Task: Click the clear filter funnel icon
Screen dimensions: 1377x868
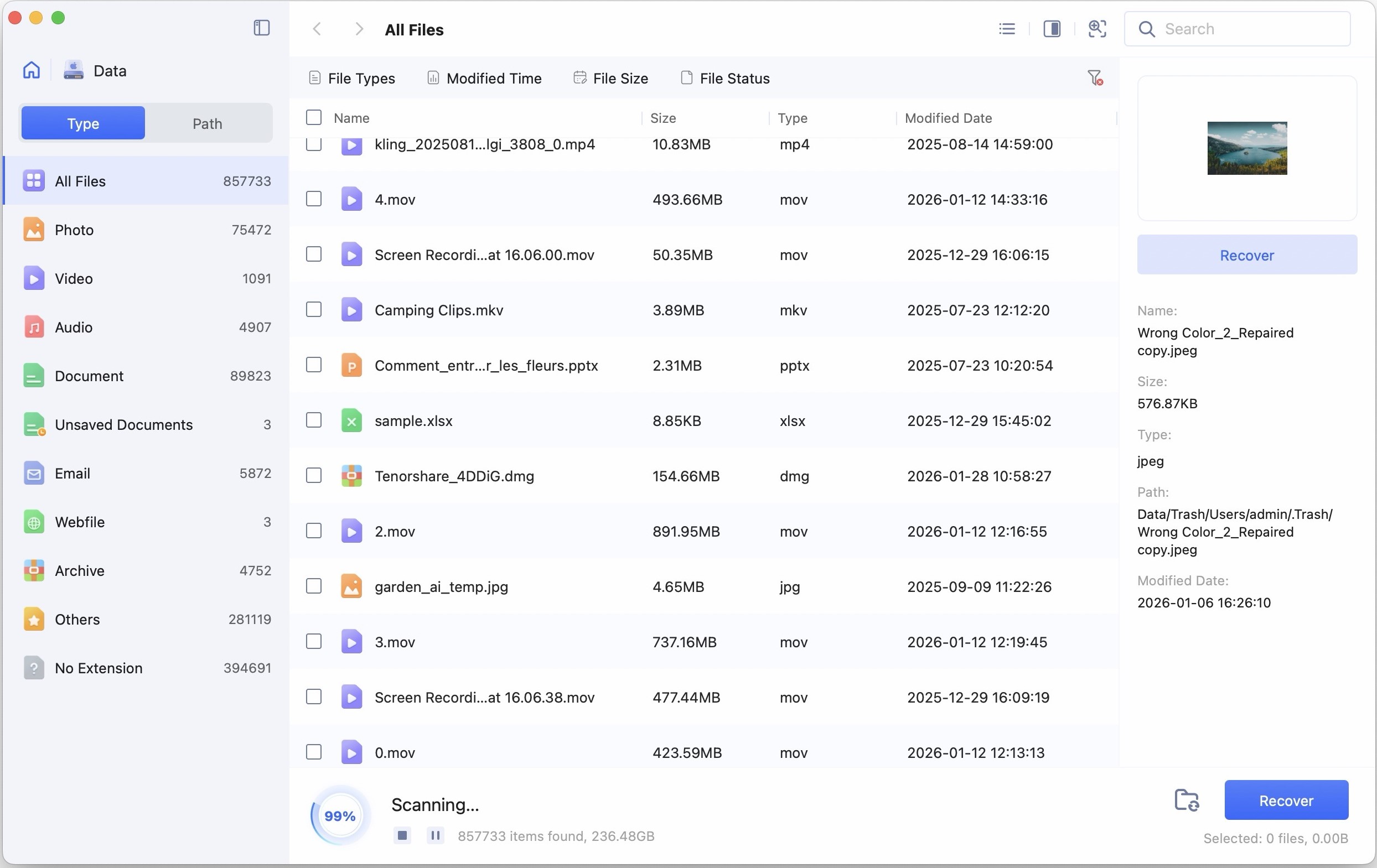Action: 1095,77
